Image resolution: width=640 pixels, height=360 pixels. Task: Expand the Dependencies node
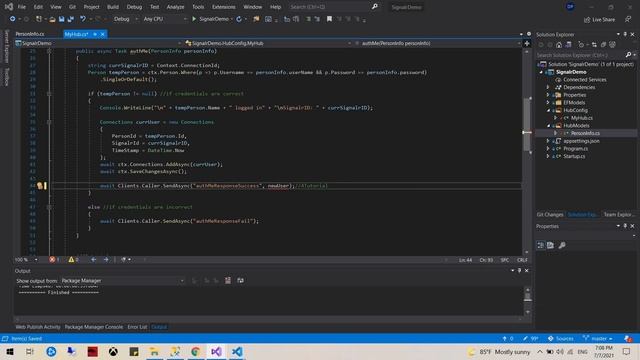pos(548,87)
